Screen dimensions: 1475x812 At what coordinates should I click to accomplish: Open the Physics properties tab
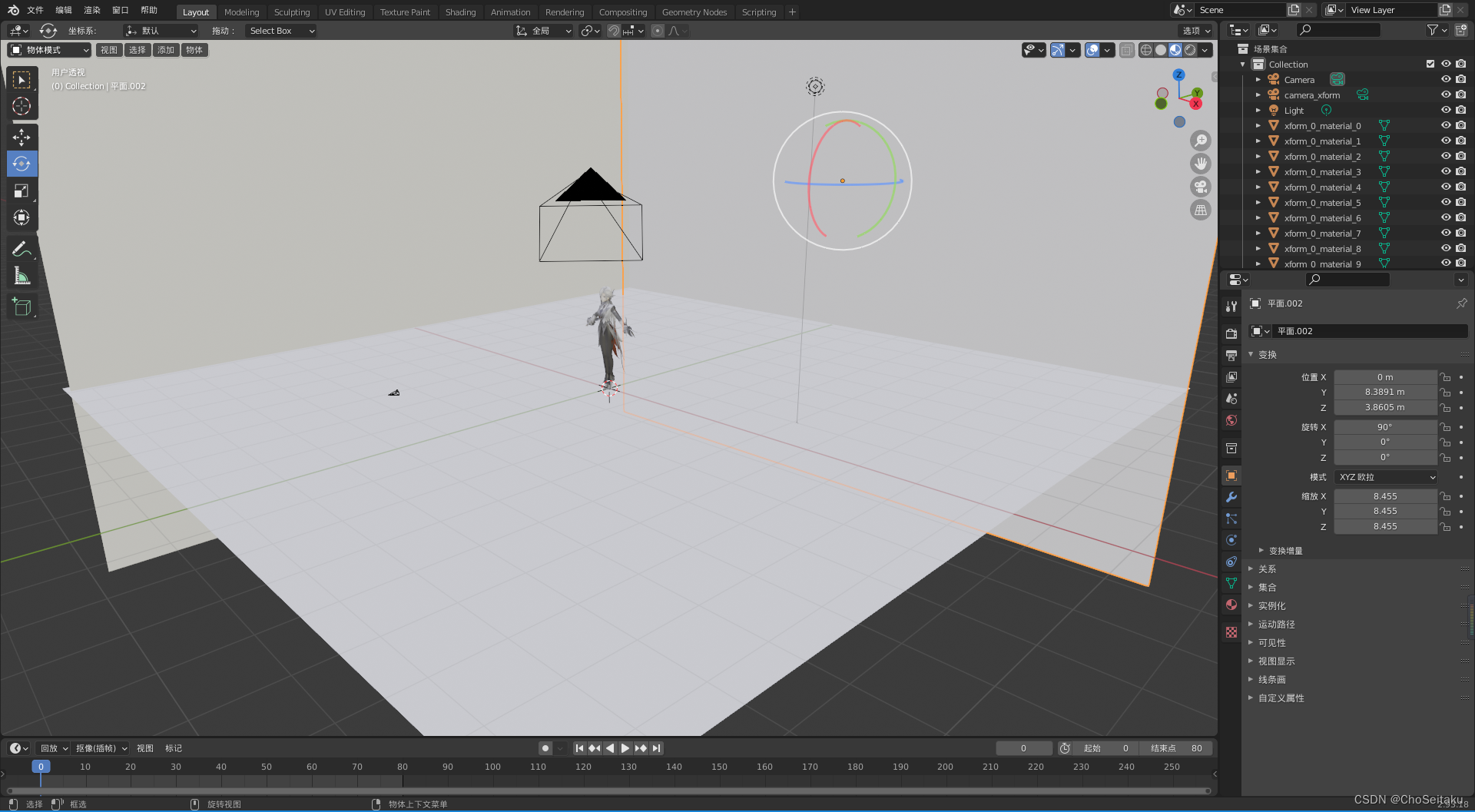[1231, 540]
